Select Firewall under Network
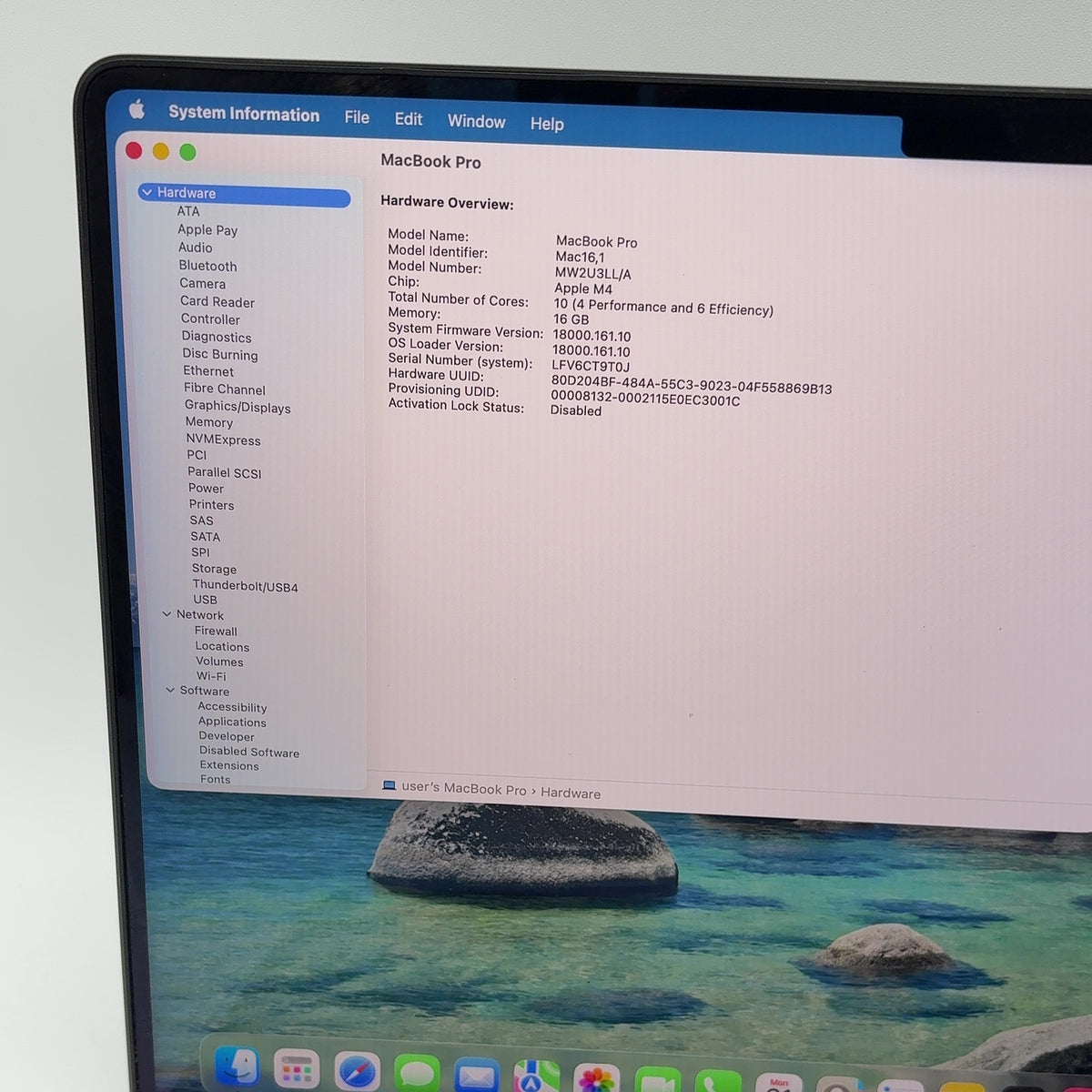 tap(216, 631)
